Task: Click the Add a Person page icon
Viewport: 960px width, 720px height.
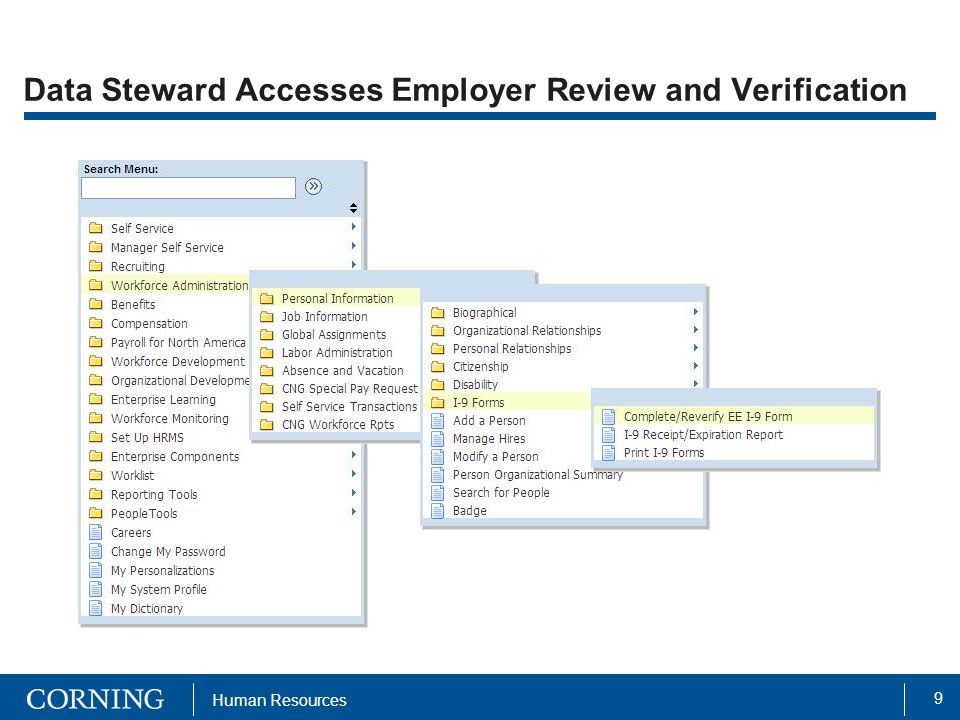Action: pos(437,421)
